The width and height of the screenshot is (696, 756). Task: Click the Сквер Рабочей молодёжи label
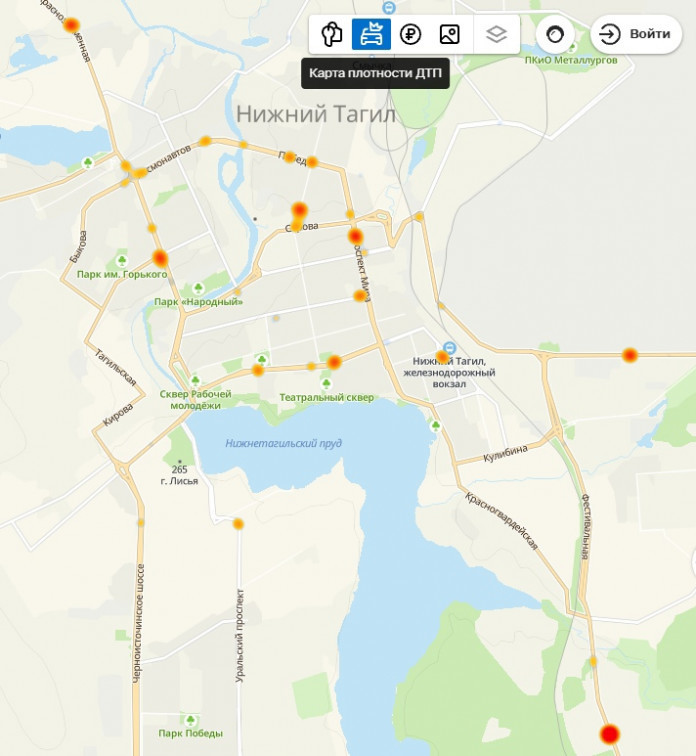tap(196, 400)
